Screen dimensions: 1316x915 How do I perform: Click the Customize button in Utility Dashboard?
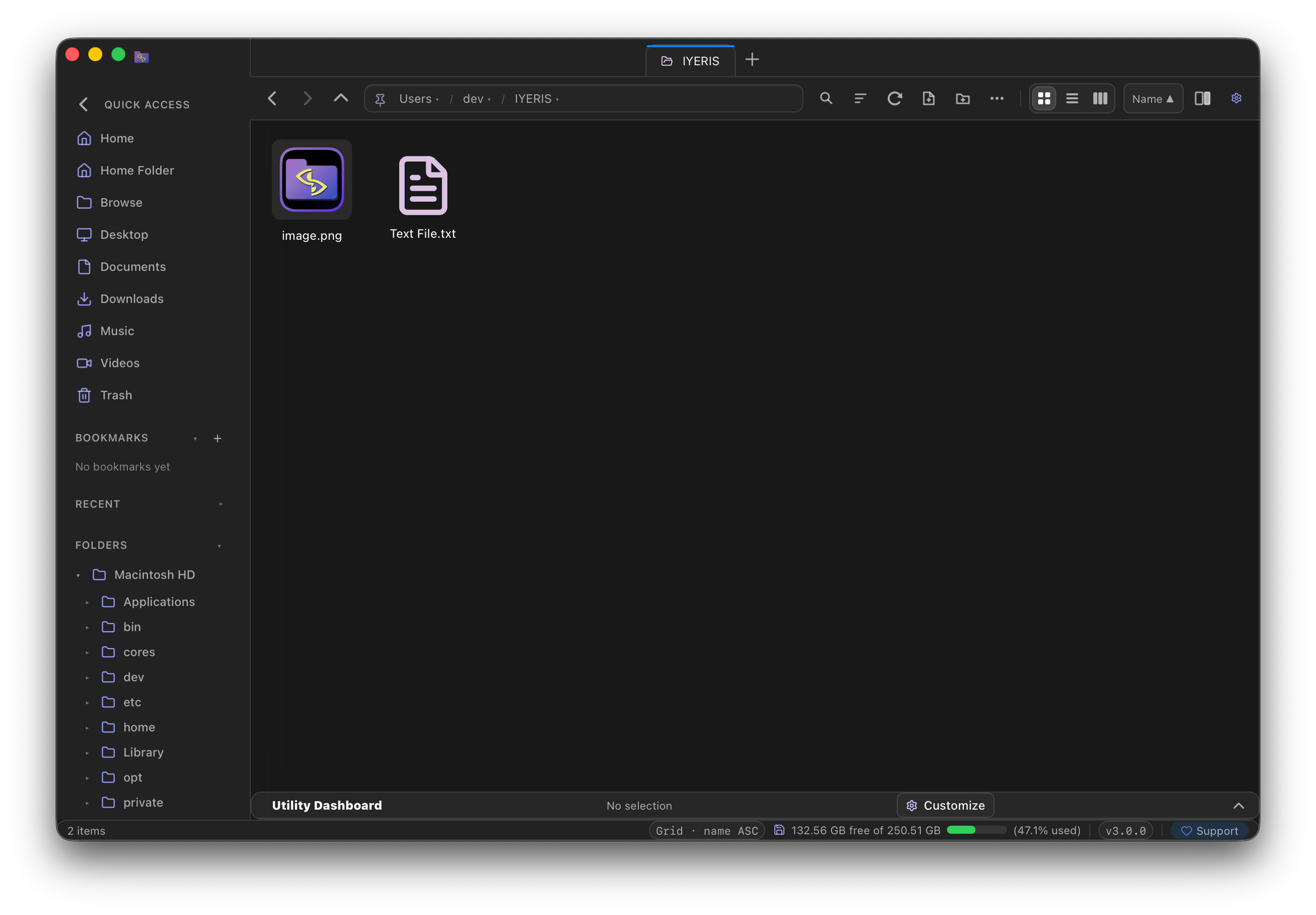945,806
